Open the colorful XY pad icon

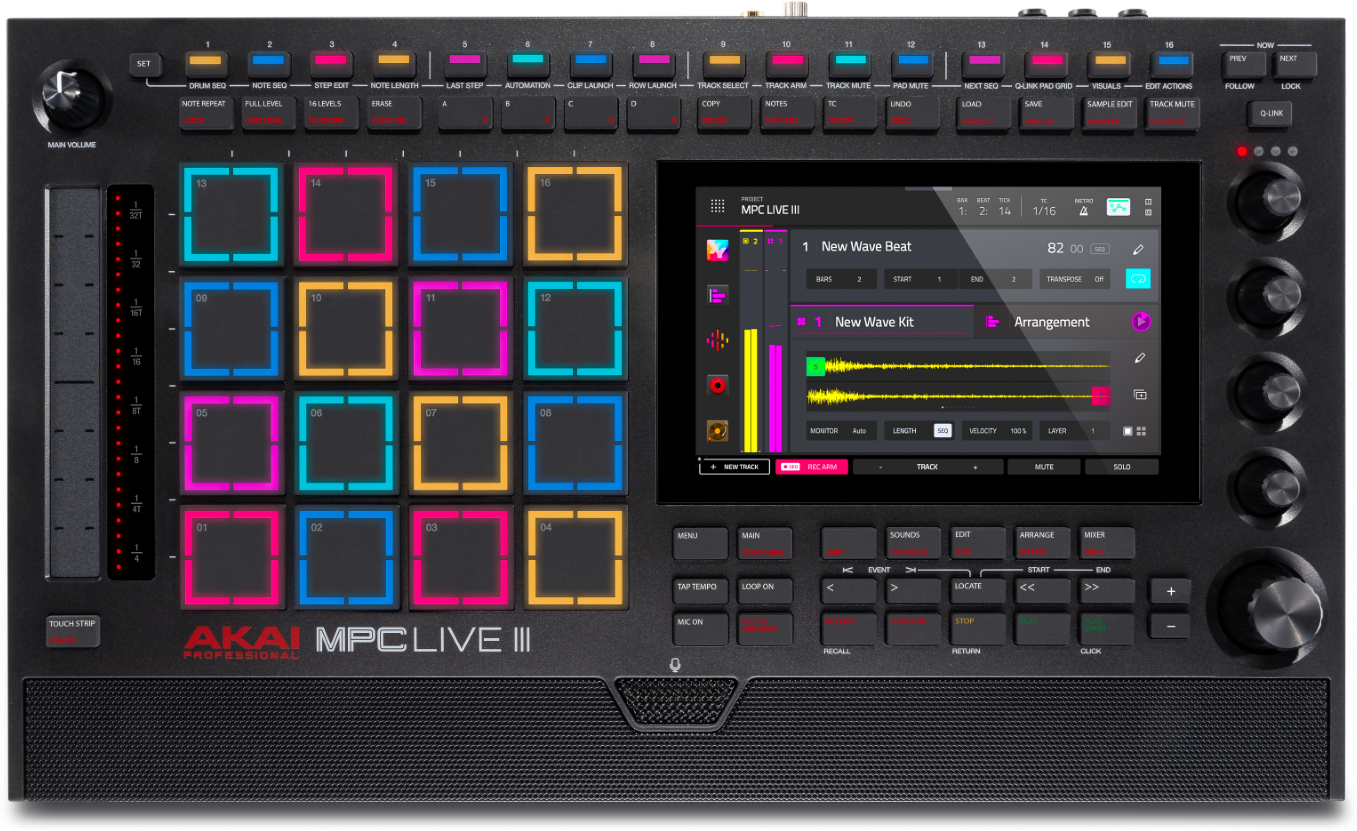tap(717, 249)
